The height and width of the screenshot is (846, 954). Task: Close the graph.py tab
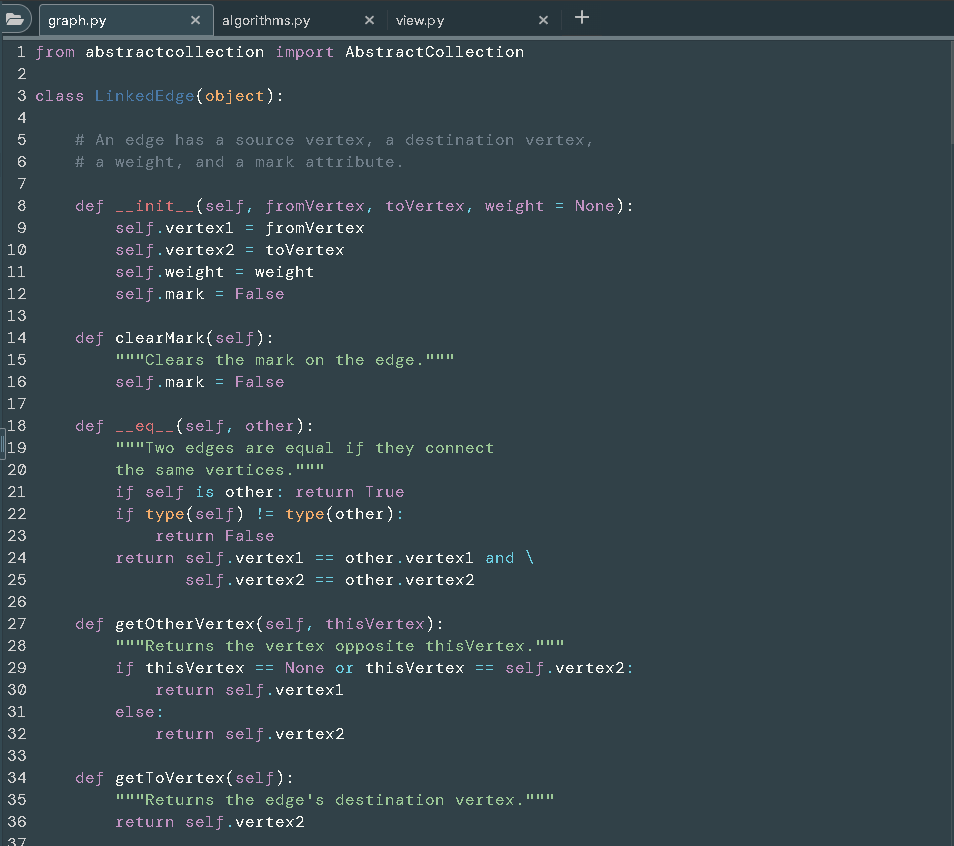tap(196, 18)
